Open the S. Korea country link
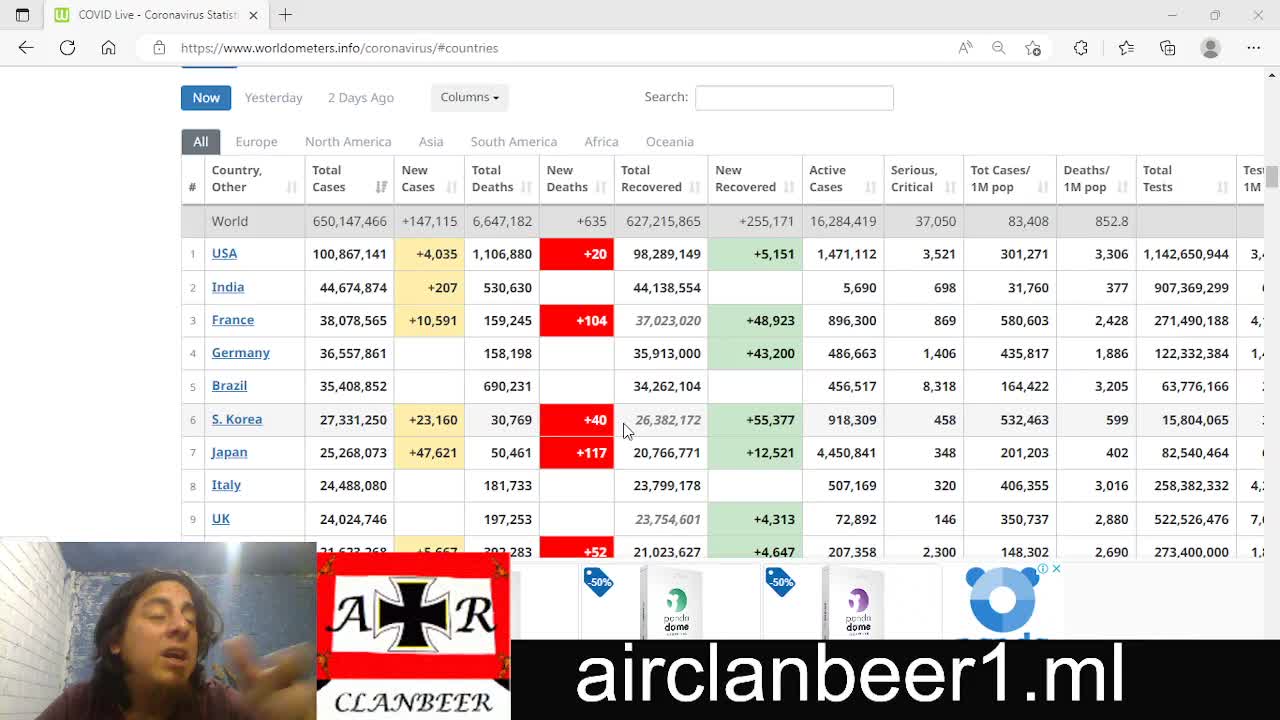The height and width of the screenshot is (720, 1280). [x=237, y=419]
